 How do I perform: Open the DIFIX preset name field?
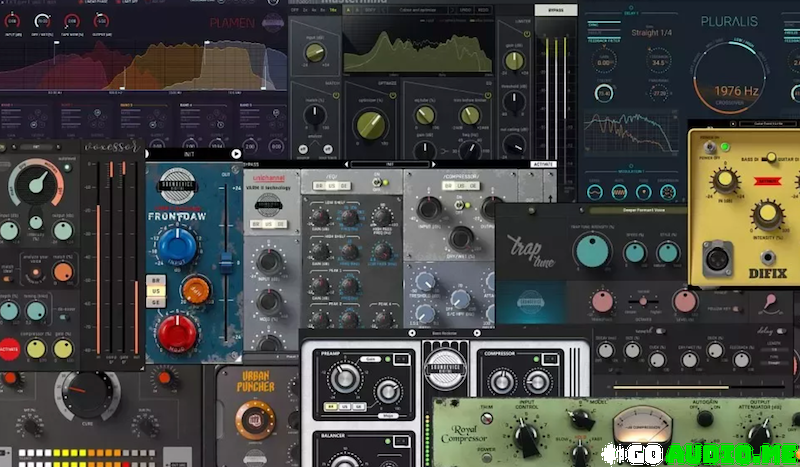click(768, 124)
